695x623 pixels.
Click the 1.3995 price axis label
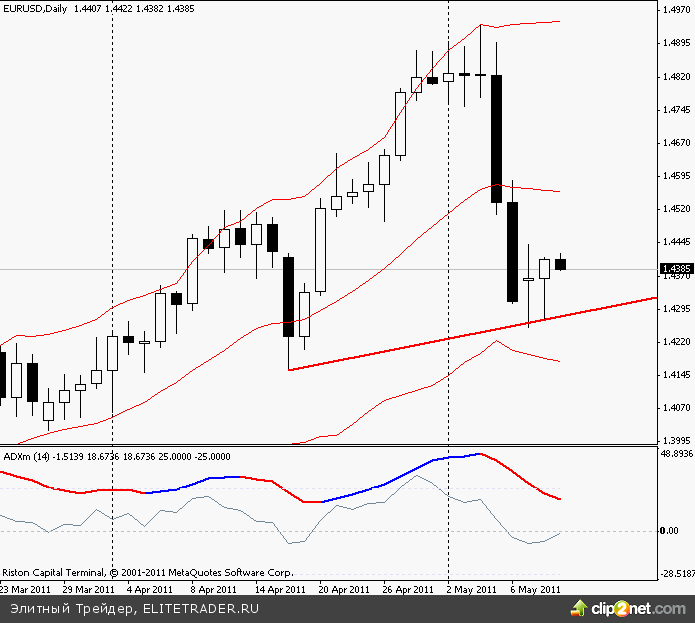point(676,441)
